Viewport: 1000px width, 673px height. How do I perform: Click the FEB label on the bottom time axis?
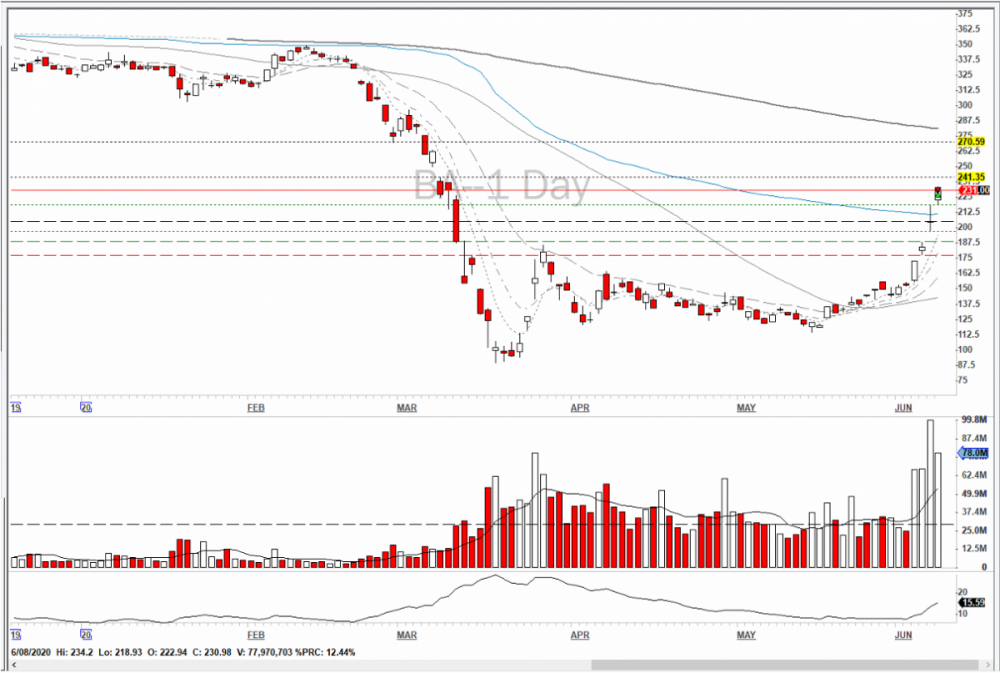(x=255, y=636)
